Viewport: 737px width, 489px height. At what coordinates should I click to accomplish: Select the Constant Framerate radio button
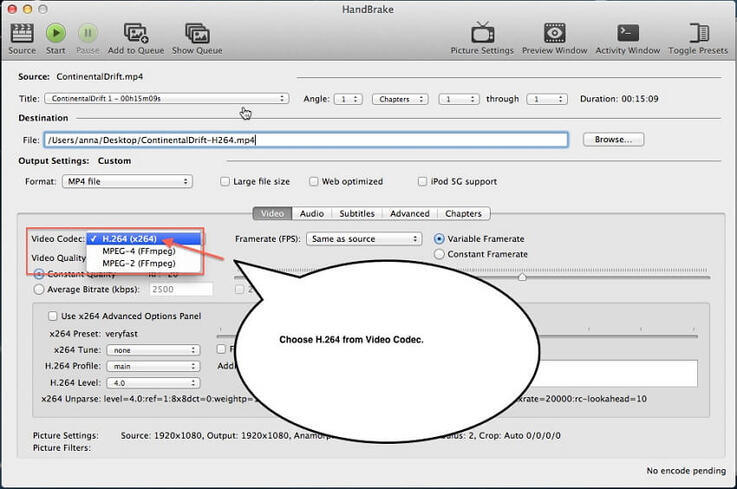pos(439,254)
